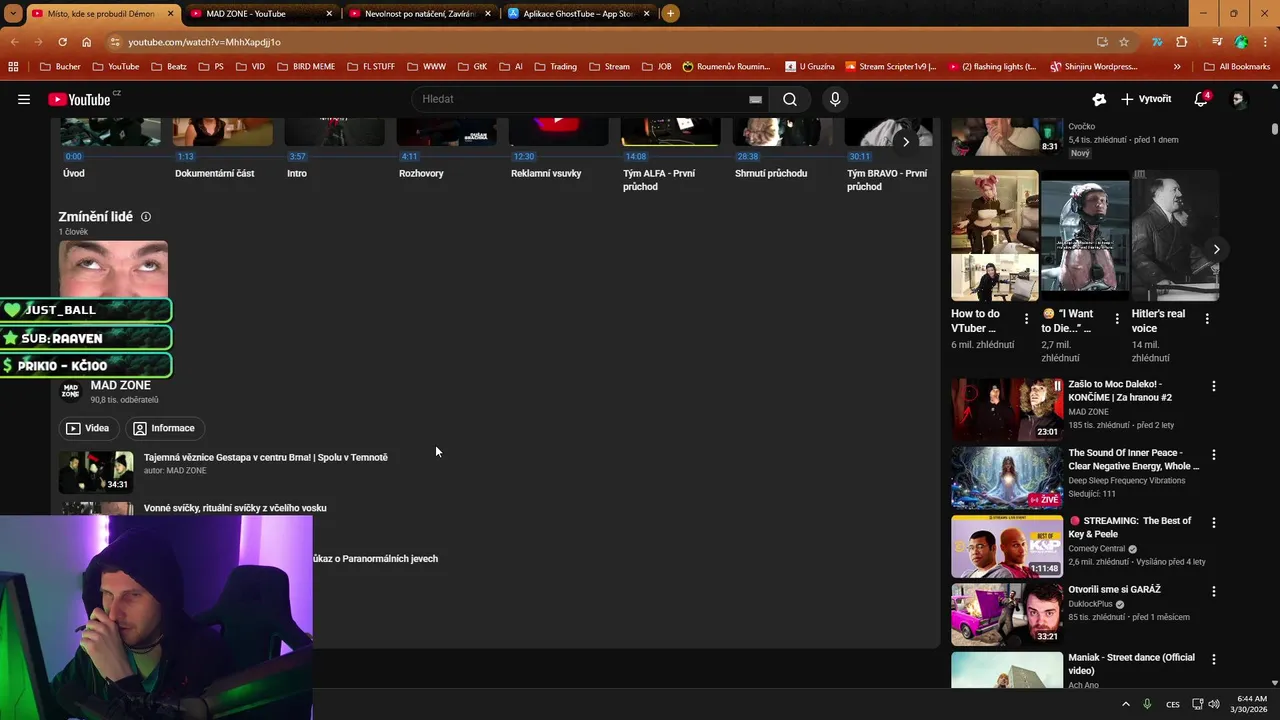Viewport: 1280px width, 720px height.
Task: Open browser home page icon
Action: (x=86, y=42)
